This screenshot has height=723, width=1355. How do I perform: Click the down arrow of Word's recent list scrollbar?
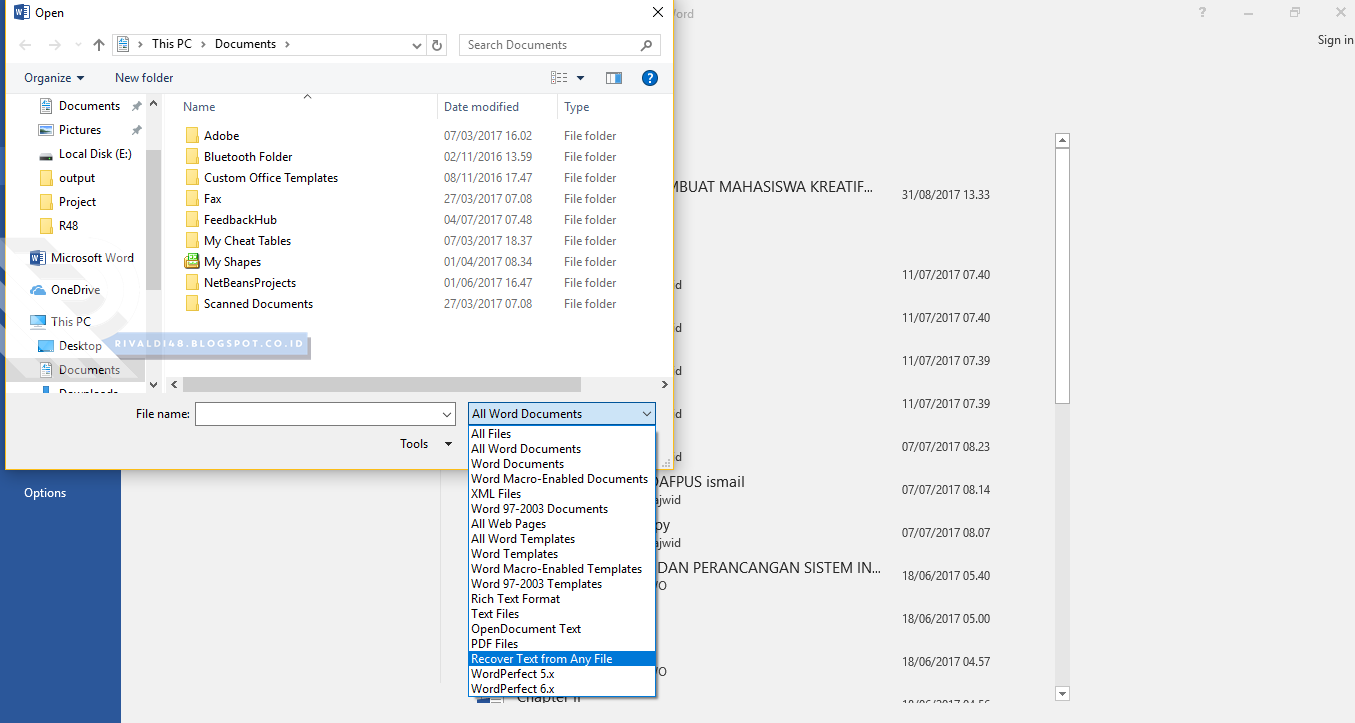click(x=1062, y=693)
